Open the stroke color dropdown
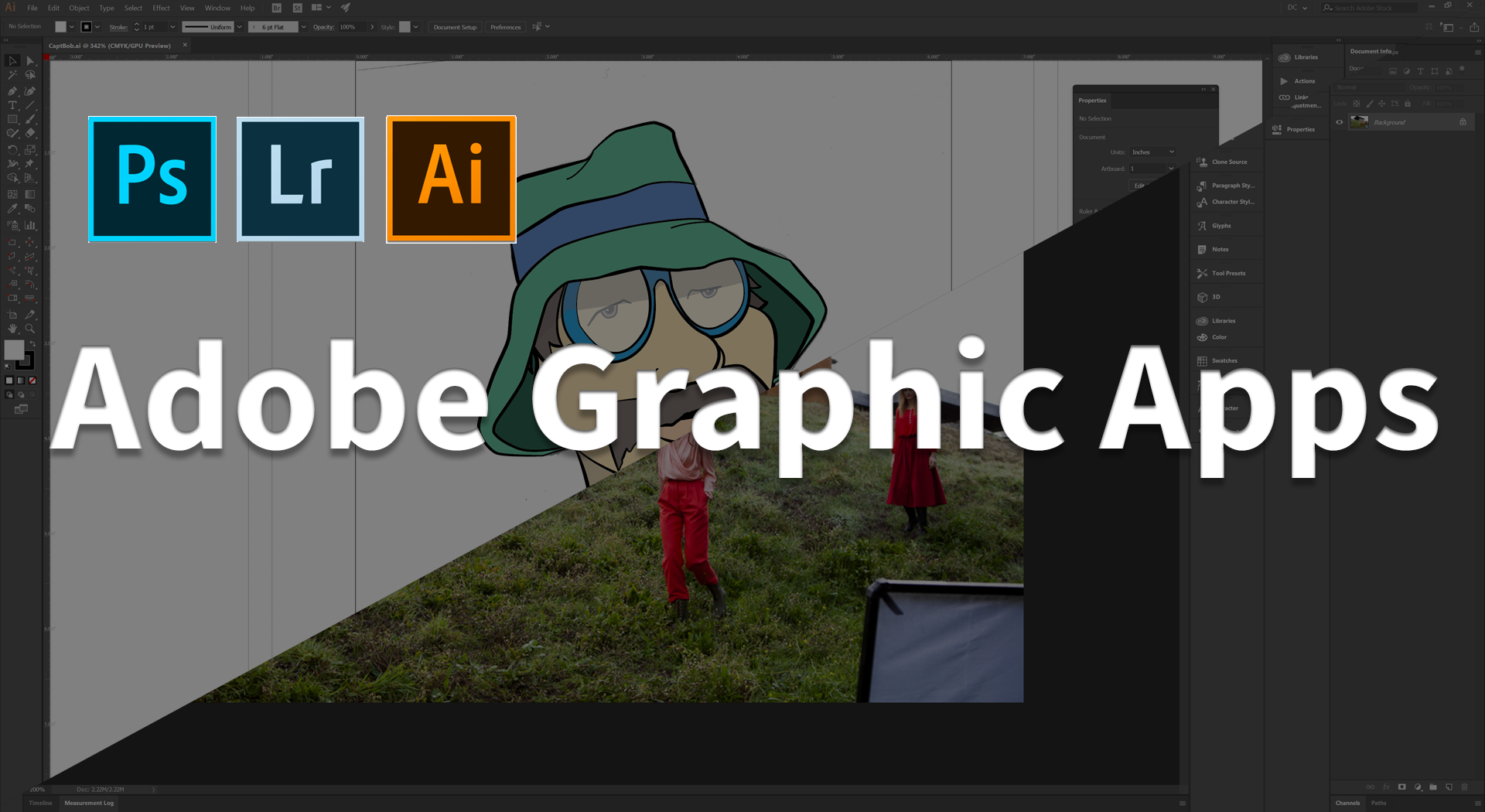The image size is (1485, 812). pos(97,27)
